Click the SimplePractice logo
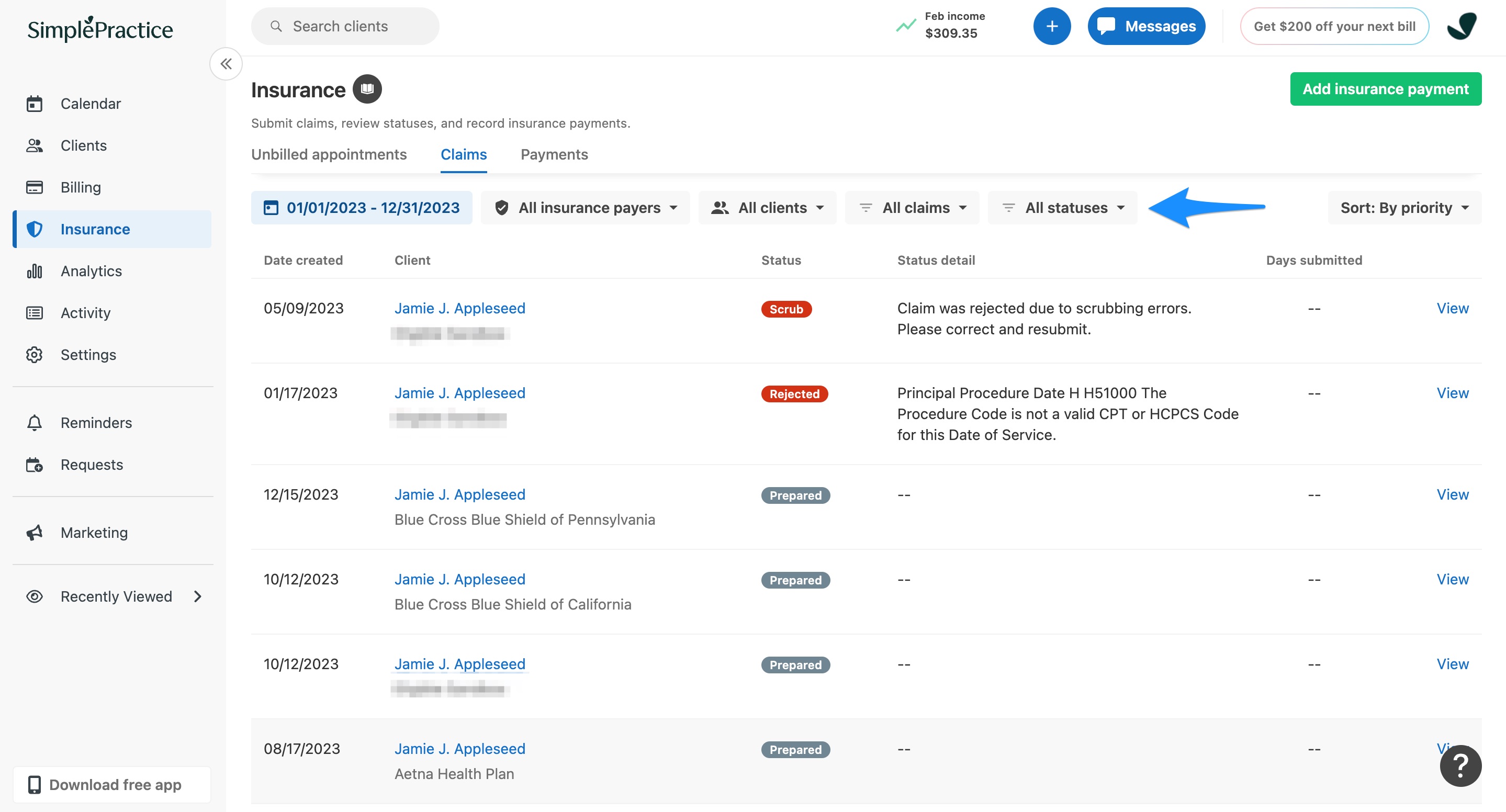Image resolution: width=1506 pixels, height=812 pixels. [x=100, y=29]
